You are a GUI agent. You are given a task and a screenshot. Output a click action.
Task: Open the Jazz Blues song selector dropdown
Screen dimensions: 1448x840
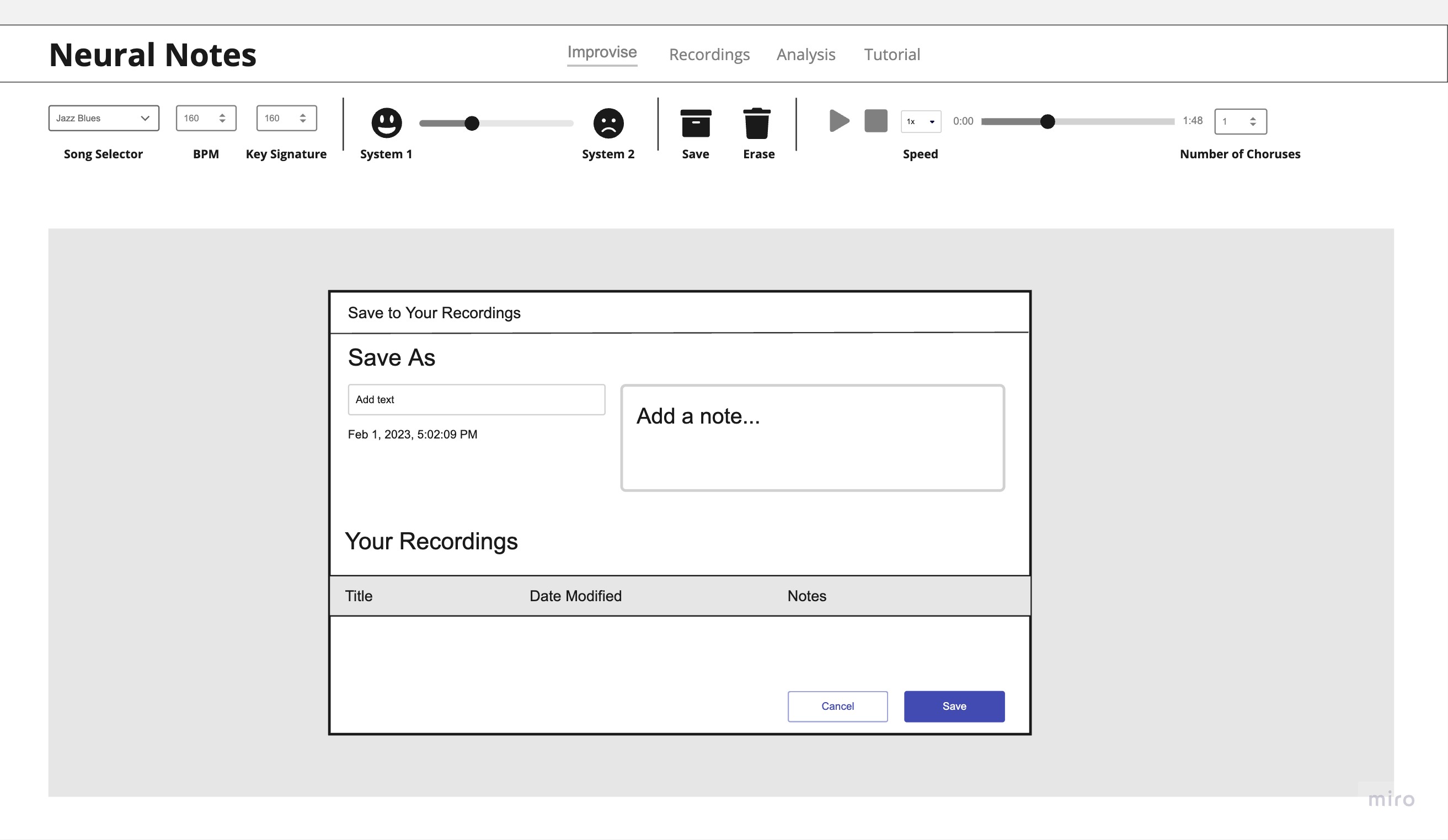(x=104, y=119)
